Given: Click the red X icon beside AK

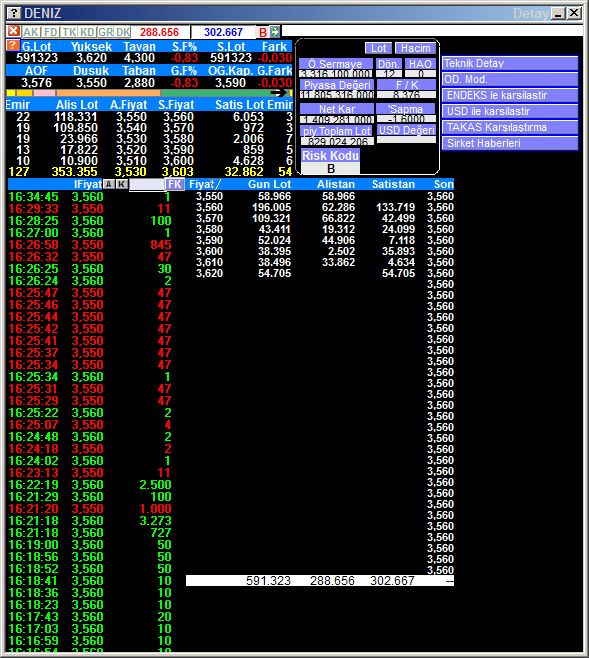Looking at the screenshot, I should click(x=13, y=31).
